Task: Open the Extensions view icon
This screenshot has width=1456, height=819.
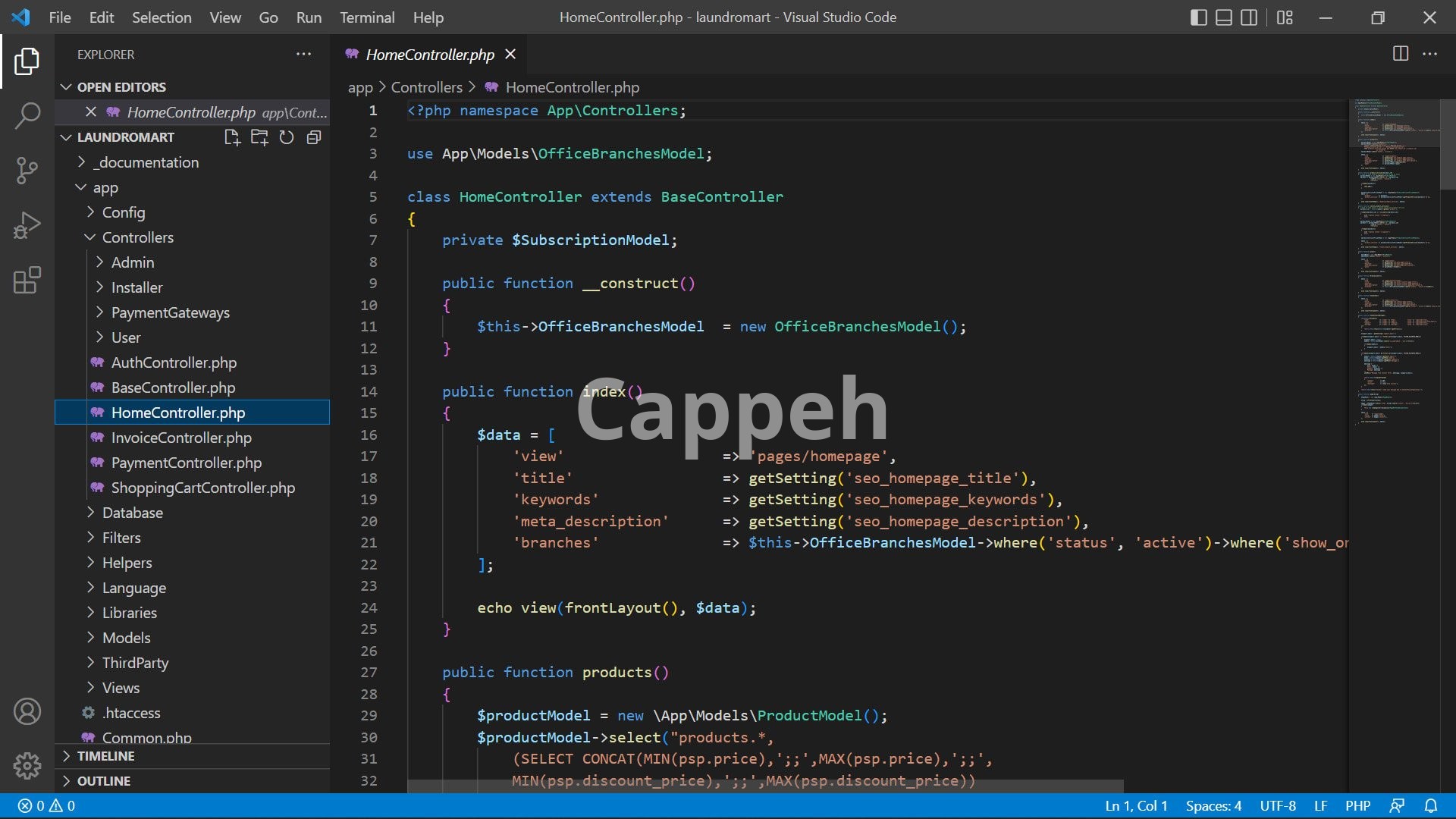Action: click(x=27, y=280)
